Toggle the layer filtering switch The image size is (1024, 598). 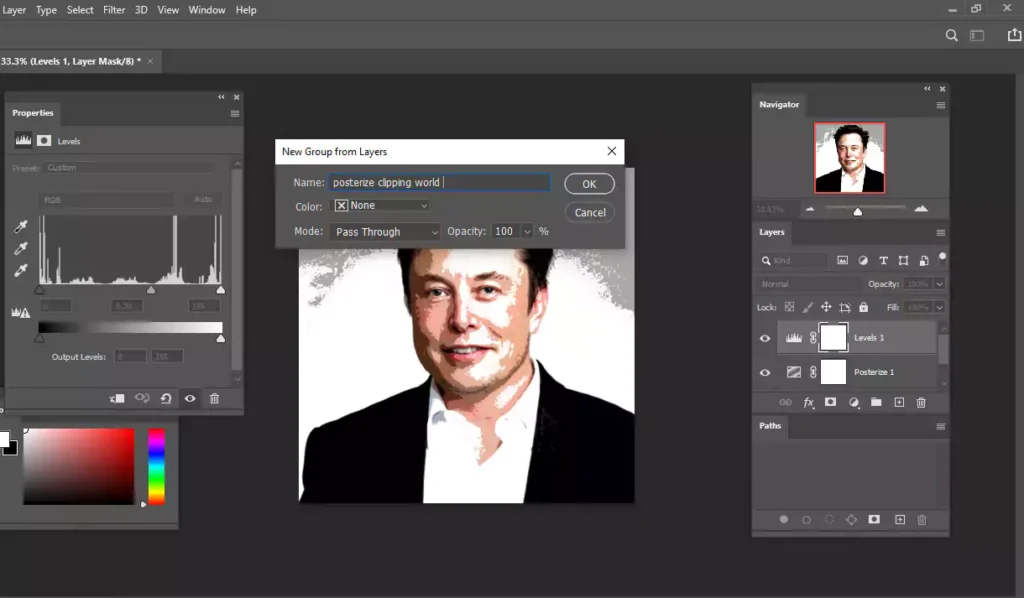click(x=942, y=259)
